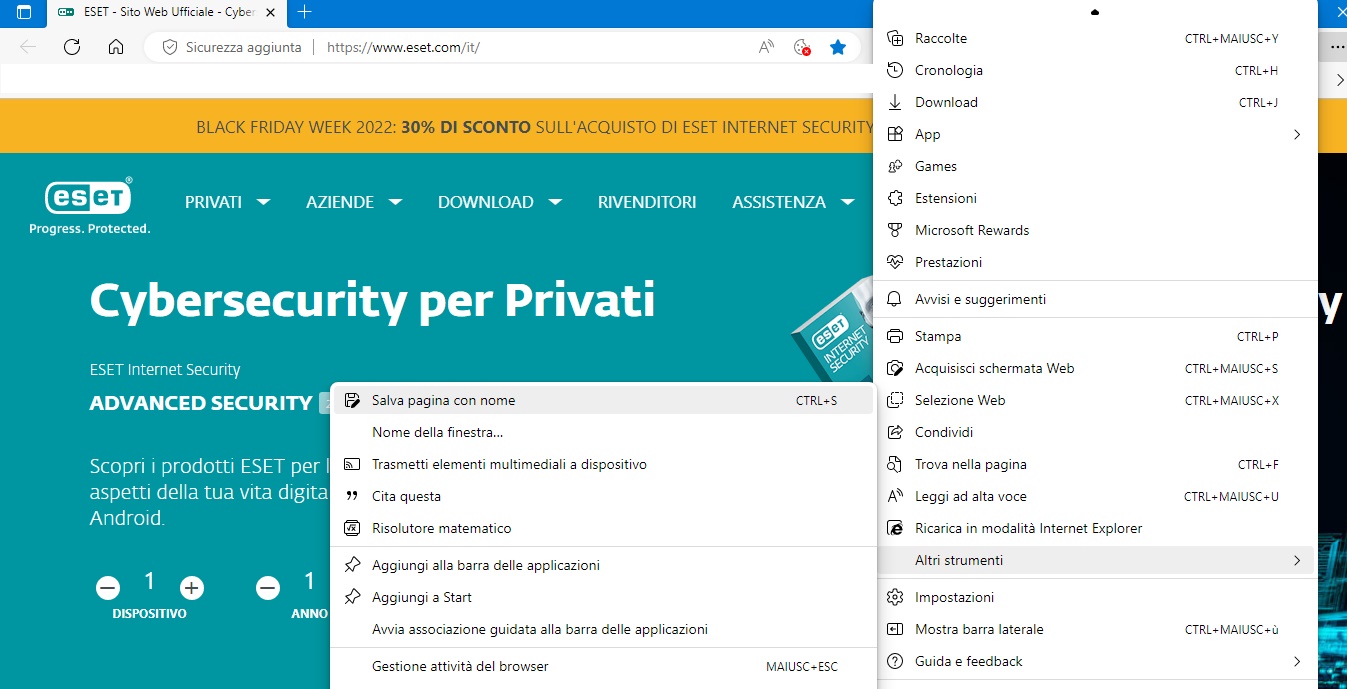Open the AZIENDE dropdown in site navigation
This screenshot has height=689, width=1347.
coord(354,202)
